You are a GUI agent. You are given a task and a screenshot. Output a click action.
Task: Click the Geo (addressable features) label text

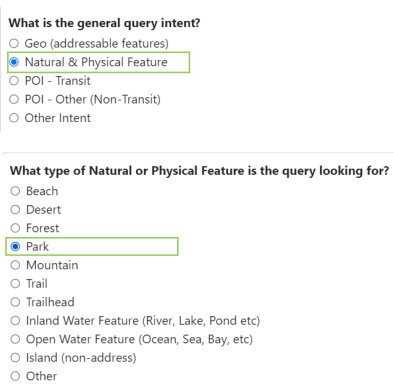pos(97,43)
